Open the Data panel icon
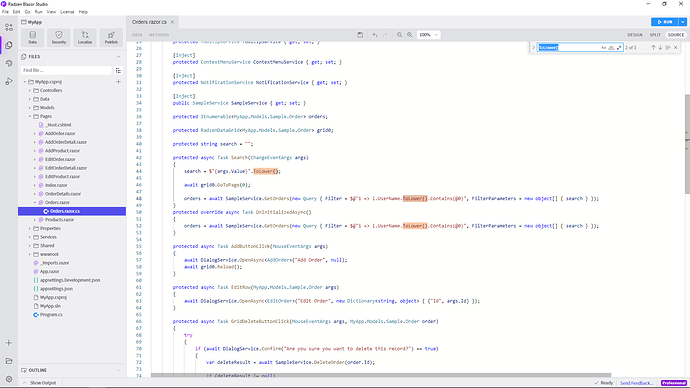 33,37
